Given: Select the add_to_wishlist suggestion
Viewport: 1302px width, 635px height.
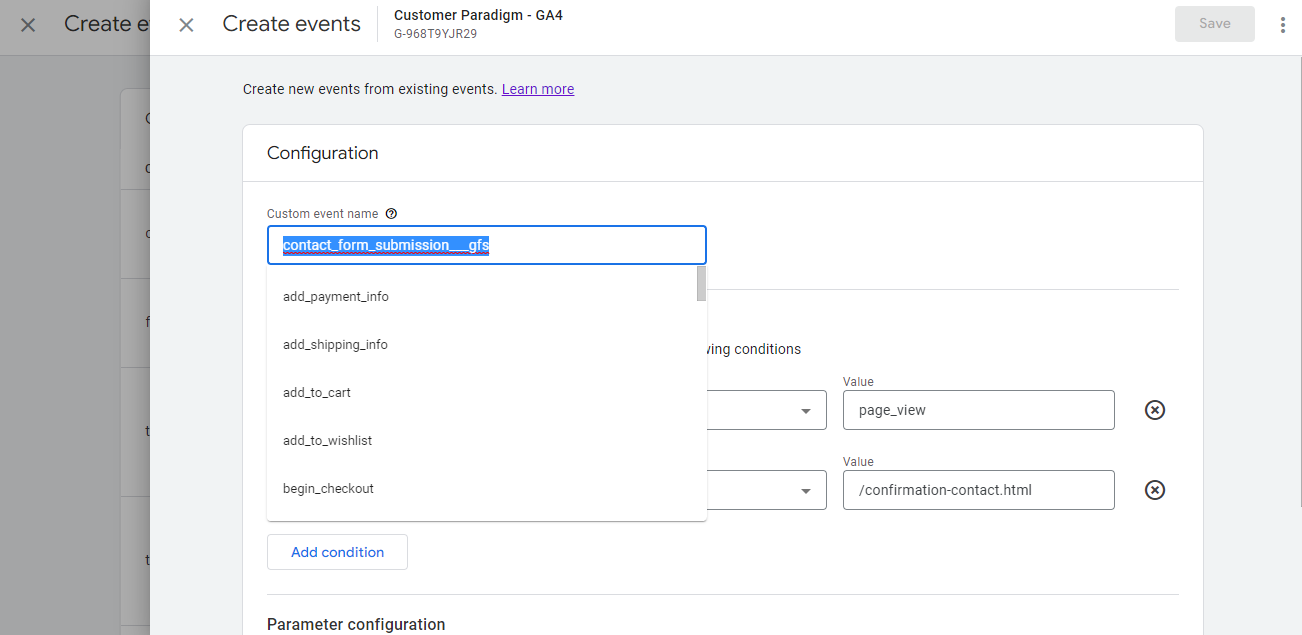Looking at the screenshot, I should [327, 441].
